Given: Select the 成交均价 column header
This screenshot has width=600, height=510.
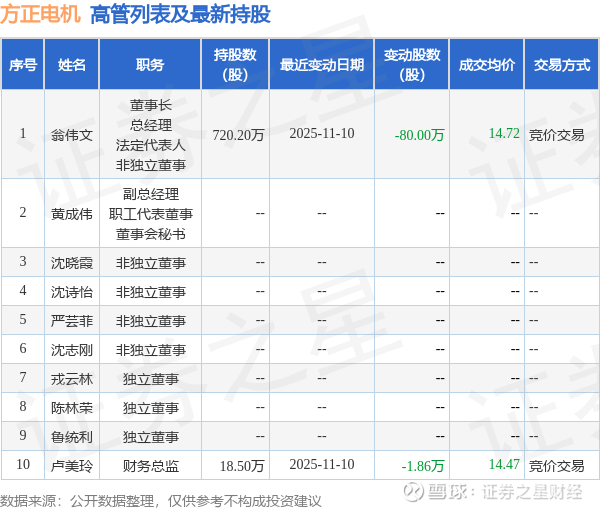Looking at the screenshot, I should (487, 65).
